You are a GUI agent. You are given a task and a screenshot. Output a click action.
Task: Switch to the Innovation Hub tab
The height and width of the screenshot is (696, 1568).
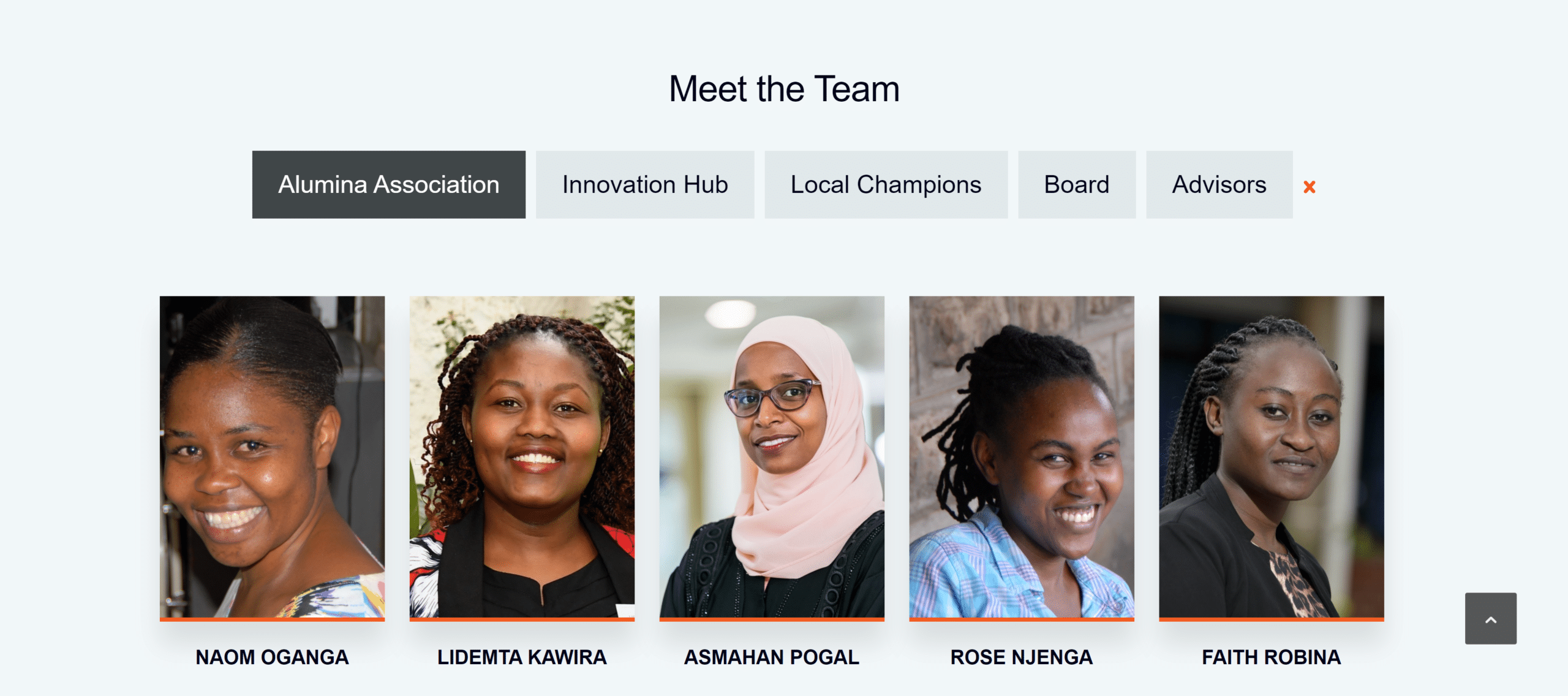tap(645, 184)
